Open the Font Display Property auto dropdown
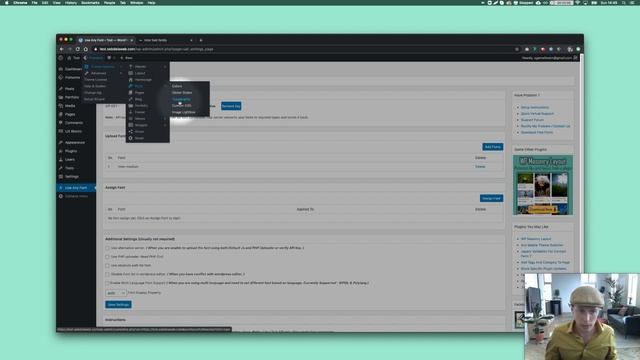640x360 pixels. point(116,293)
